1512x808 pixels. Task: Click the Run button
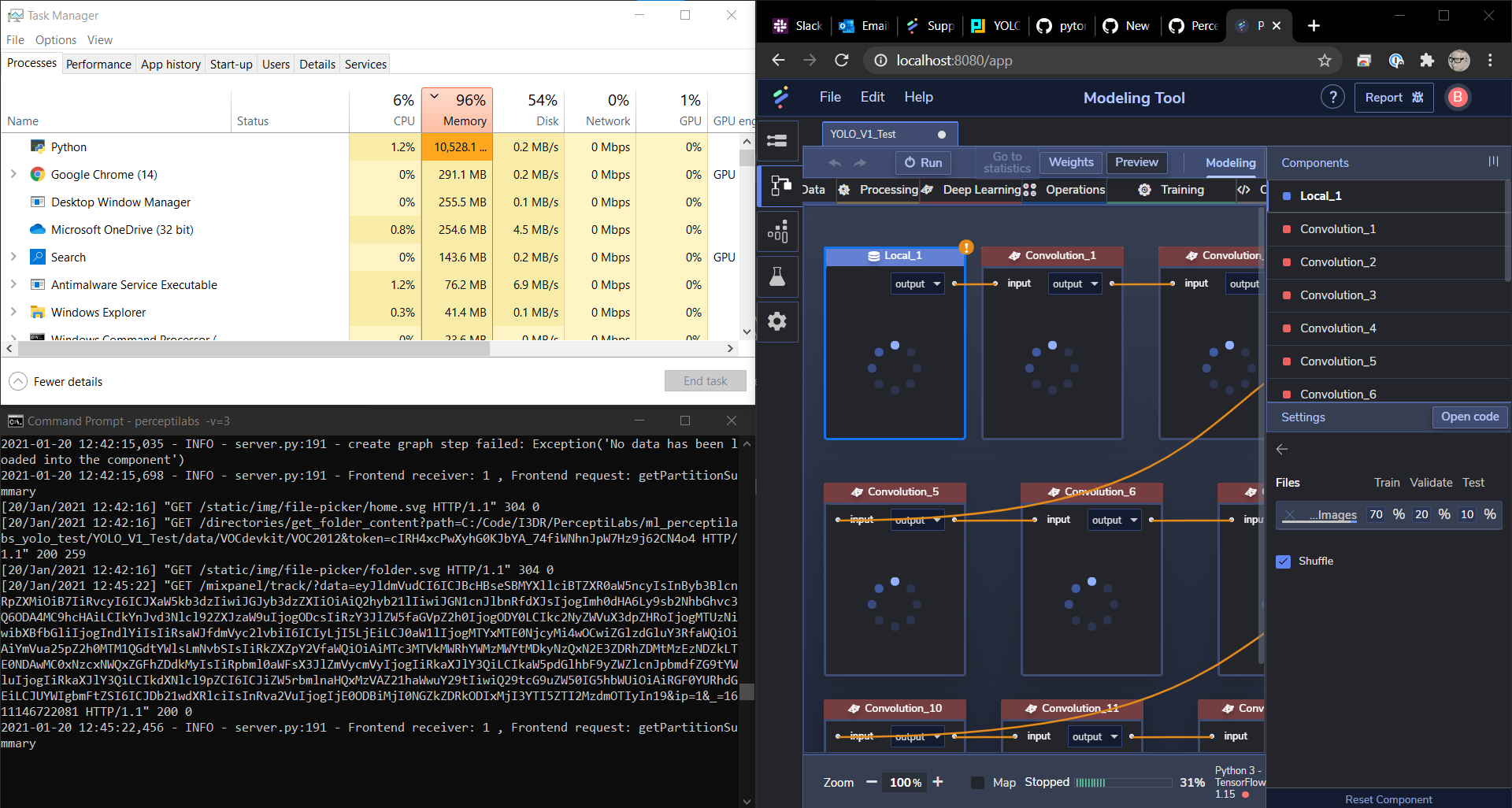pyautogui.click(x=922, y=162)
